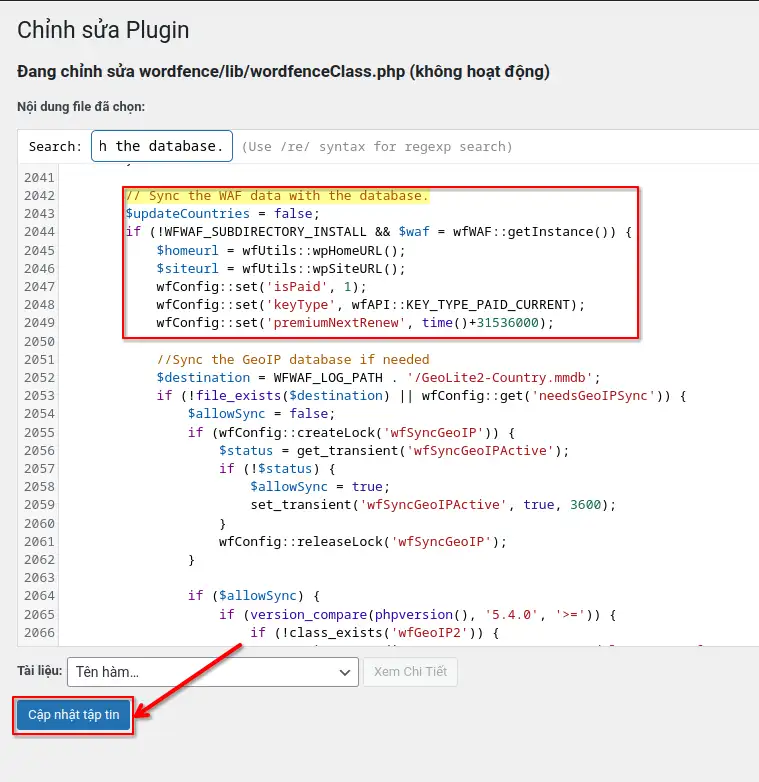Screen dimensions: 759x782
Task: Click the 'Tài liệu:' label
Action: click(x=39, y=671)
